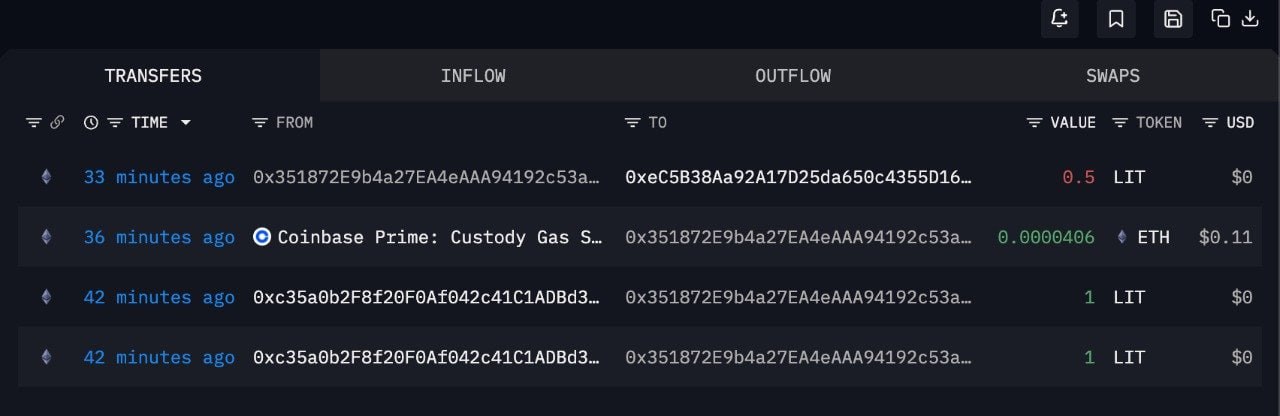Click the copy icon in top toolbar

pyautogui.click(x=1220, y=19)
